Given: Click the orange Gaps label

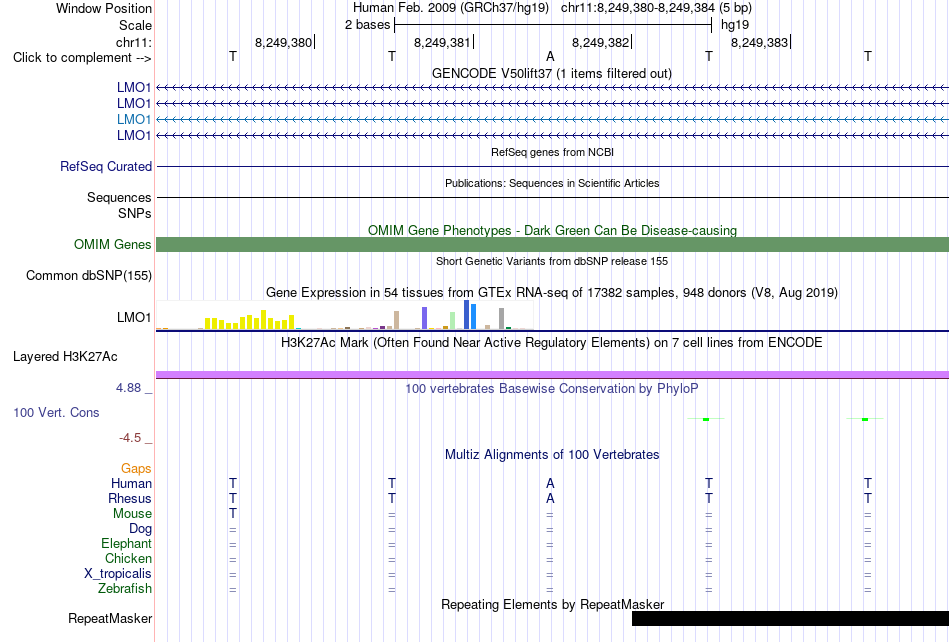Looking at the screenshot, I should click(x=136, y=468).
